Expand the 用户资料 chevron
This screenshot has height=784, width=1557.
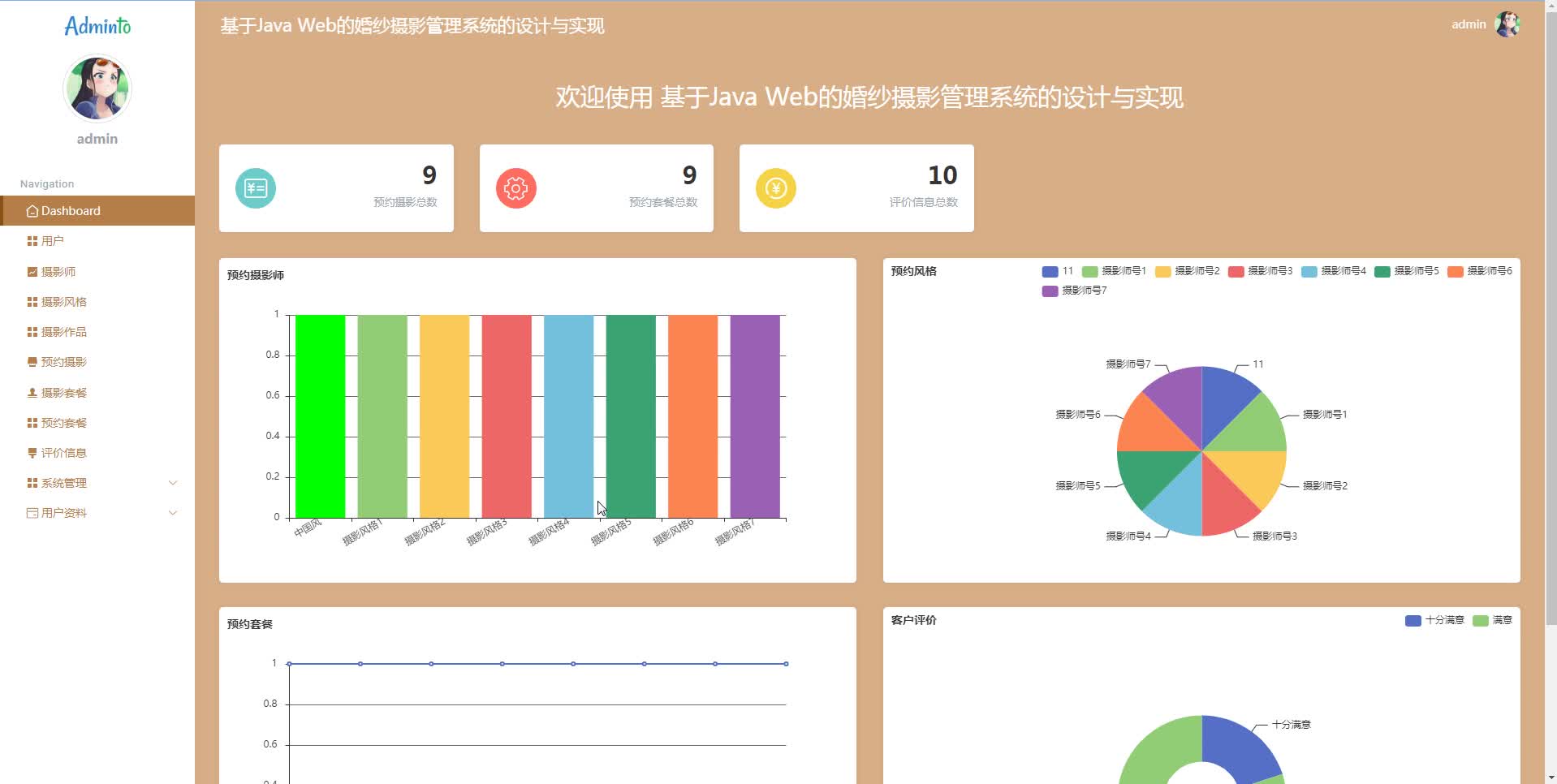(173, 513)
